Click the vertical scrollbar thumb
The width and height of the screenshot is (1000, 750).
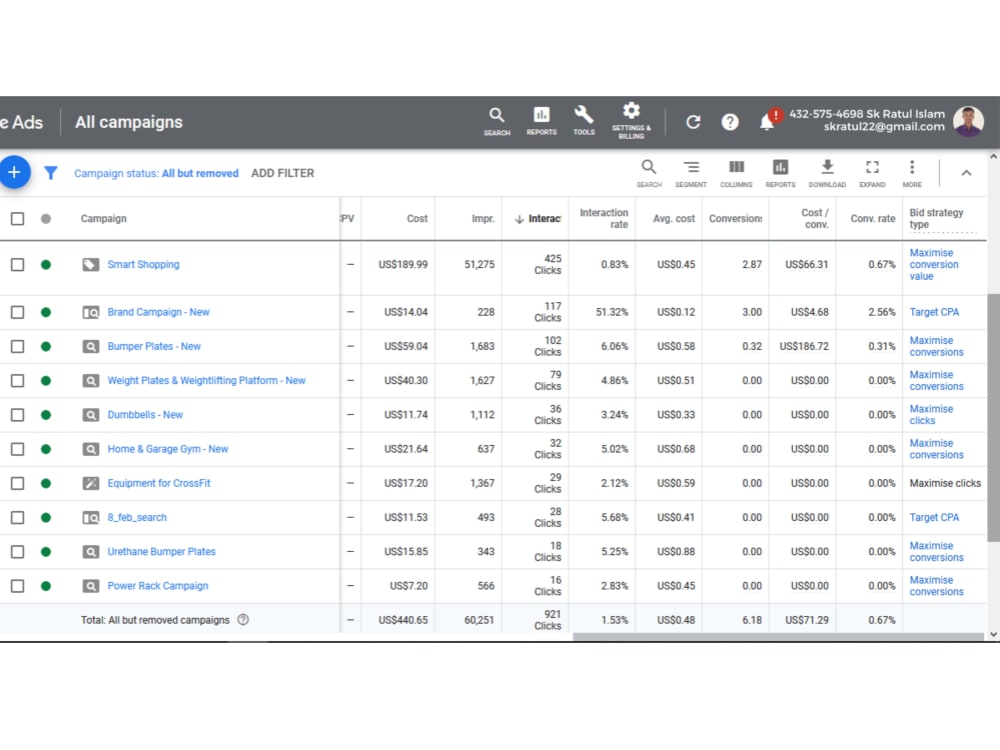[x=993, y=418]
